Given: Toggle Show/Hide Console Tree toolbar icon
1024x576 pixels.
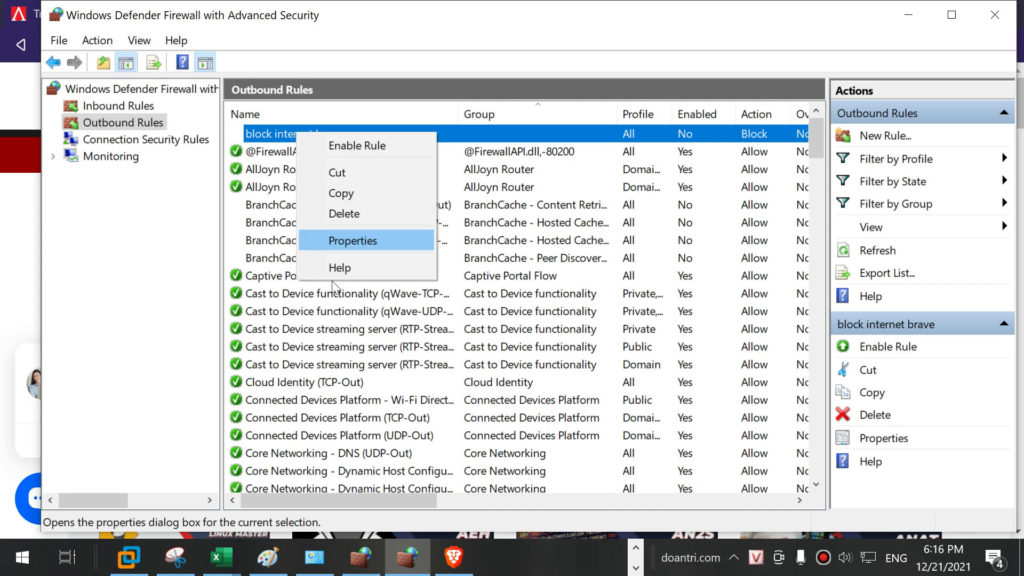Looking at the screenshot, I should point(126,63).
